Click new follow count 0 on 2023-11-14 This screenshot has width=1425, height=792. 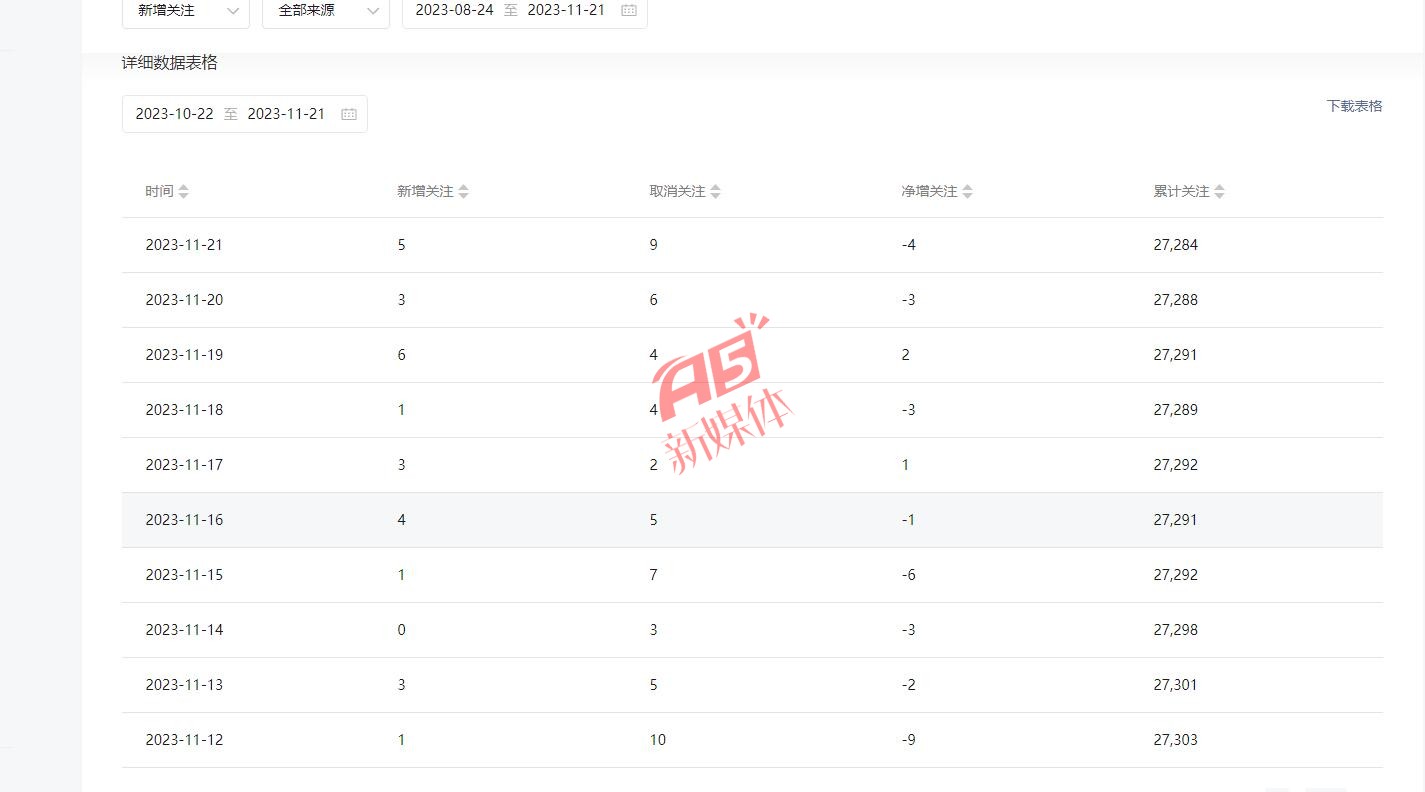tap(402, 630)
